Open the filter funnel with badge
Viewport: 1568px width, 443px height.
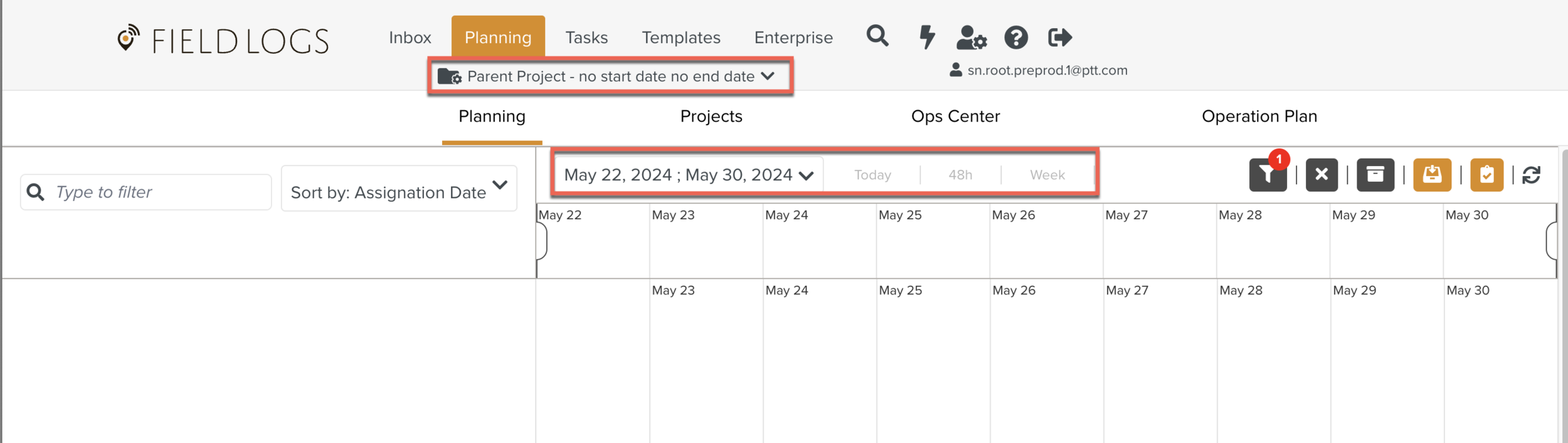1268,175
